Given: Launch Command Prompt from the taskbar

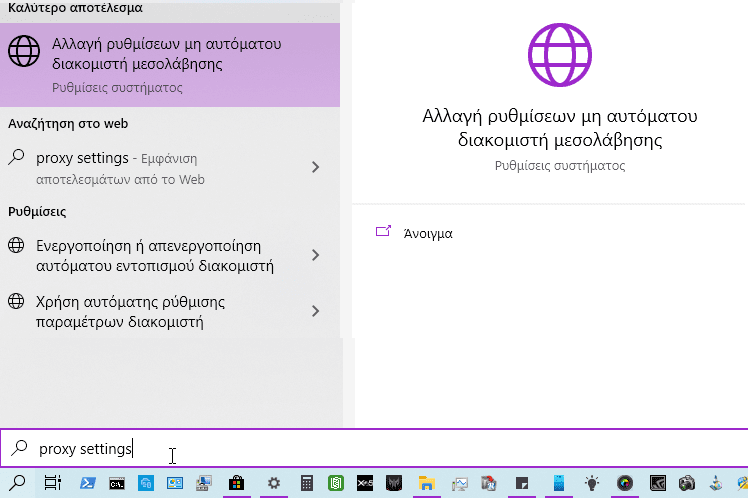Looking at the screenshot, I should tap(117, 484).
